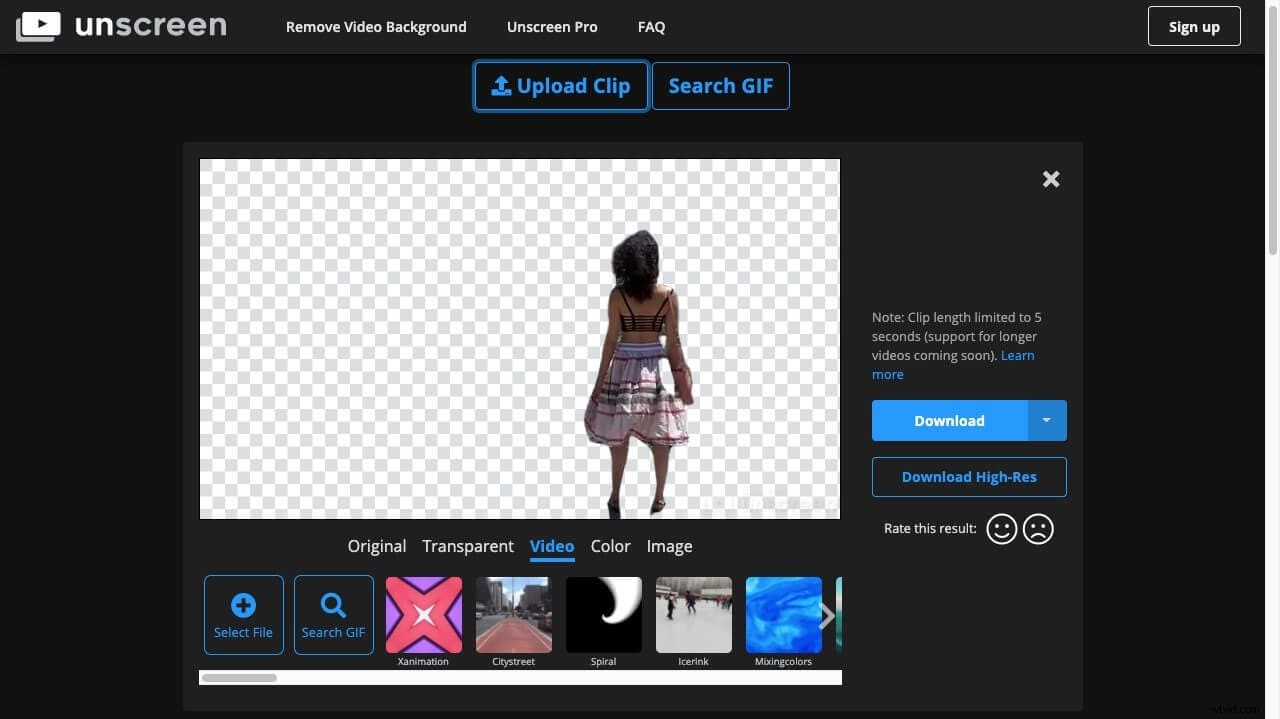Apply the Xanimation background

(423, 614)
